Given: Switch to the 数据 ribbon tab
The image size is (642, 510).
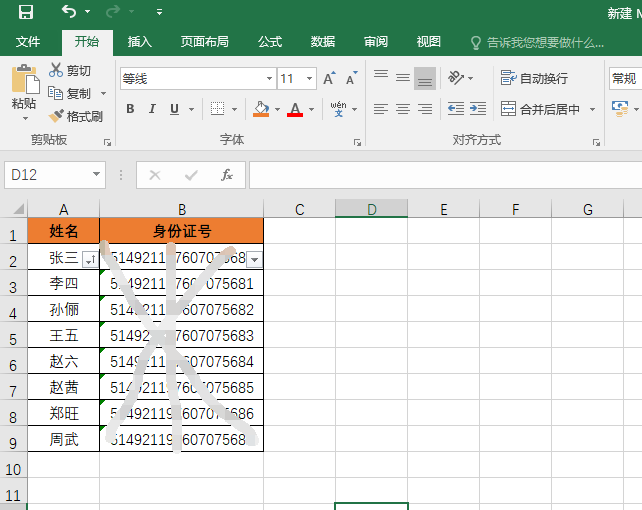Looking at the screenshot, I should point(323,42).
